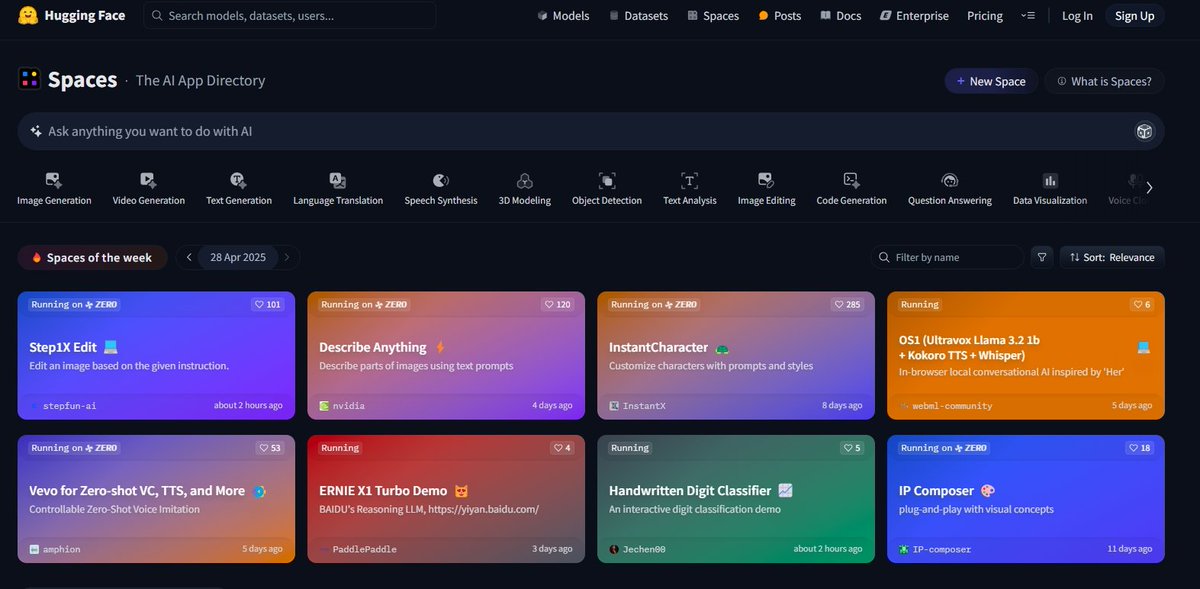
Task: Show more categories with right chevron
Action: pyautogui.click(x=1149, y=188)
